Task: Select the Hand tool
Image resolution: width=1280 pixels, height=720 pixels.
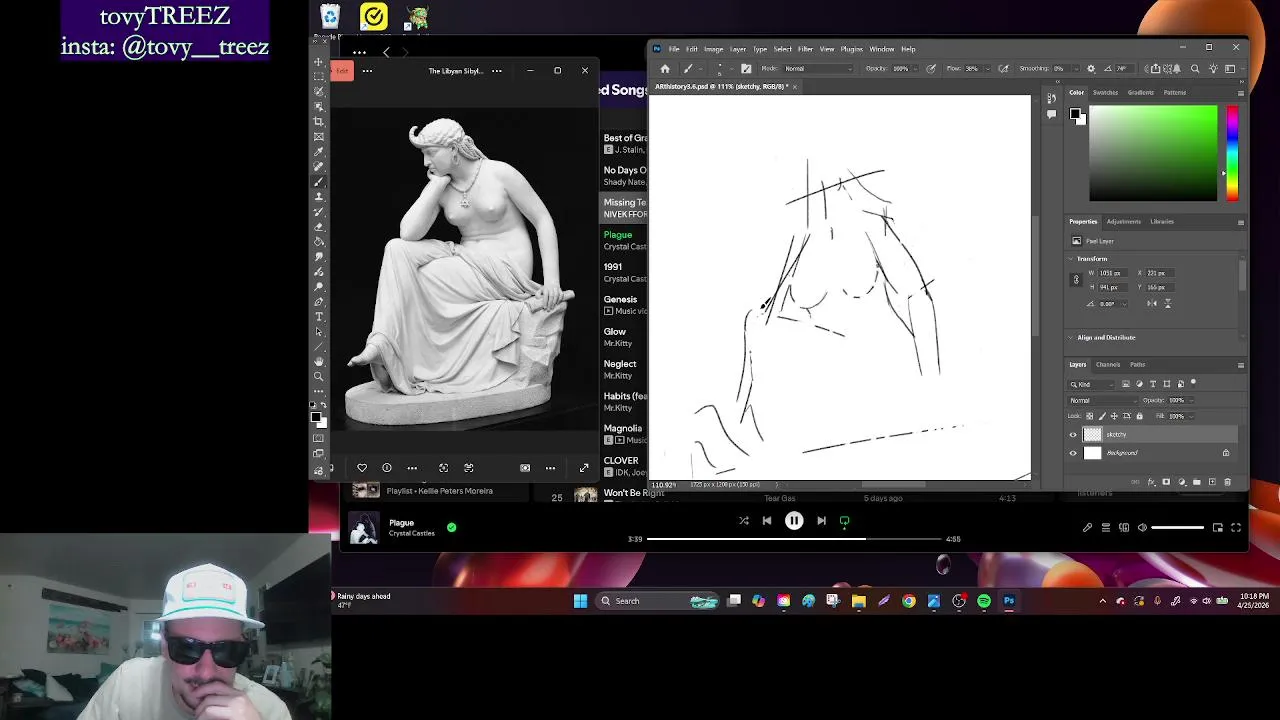Action: point(319,362)
